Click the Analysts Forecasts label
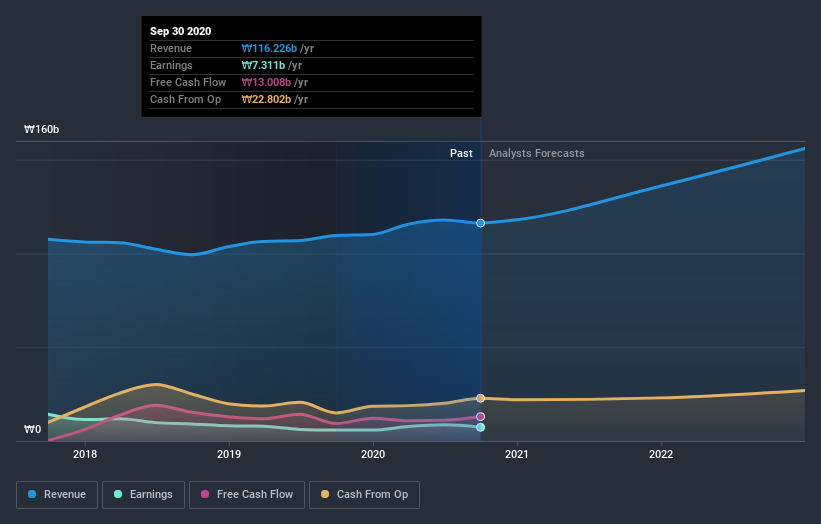821x524 pixels. tap(537, 153)
